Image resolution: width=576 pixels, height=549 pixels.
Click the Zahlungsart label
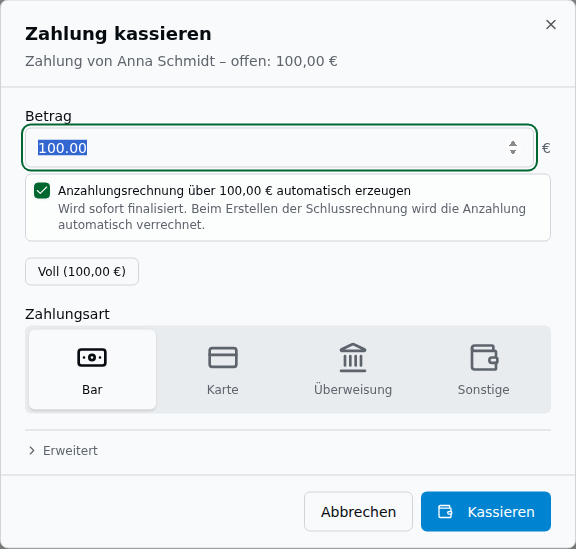[67, 314]
